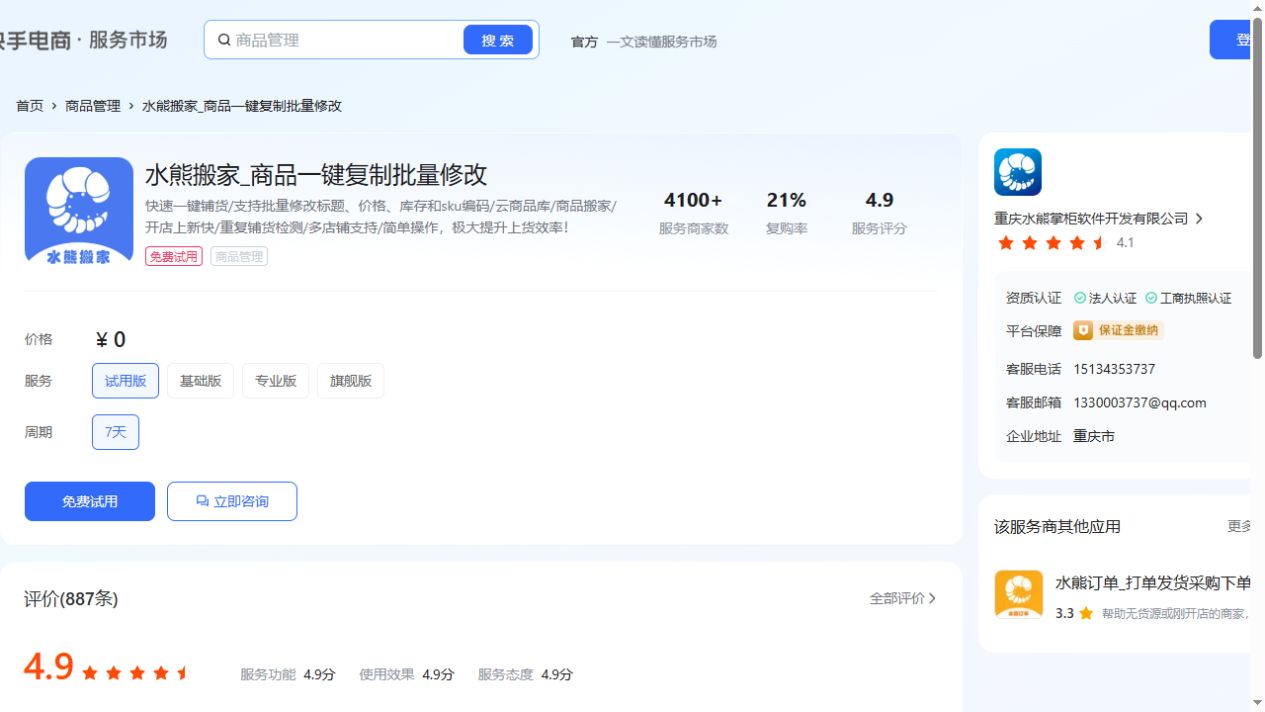
Task: Click the 该服务商其他应用 heading
Action: click(1057, 526)
